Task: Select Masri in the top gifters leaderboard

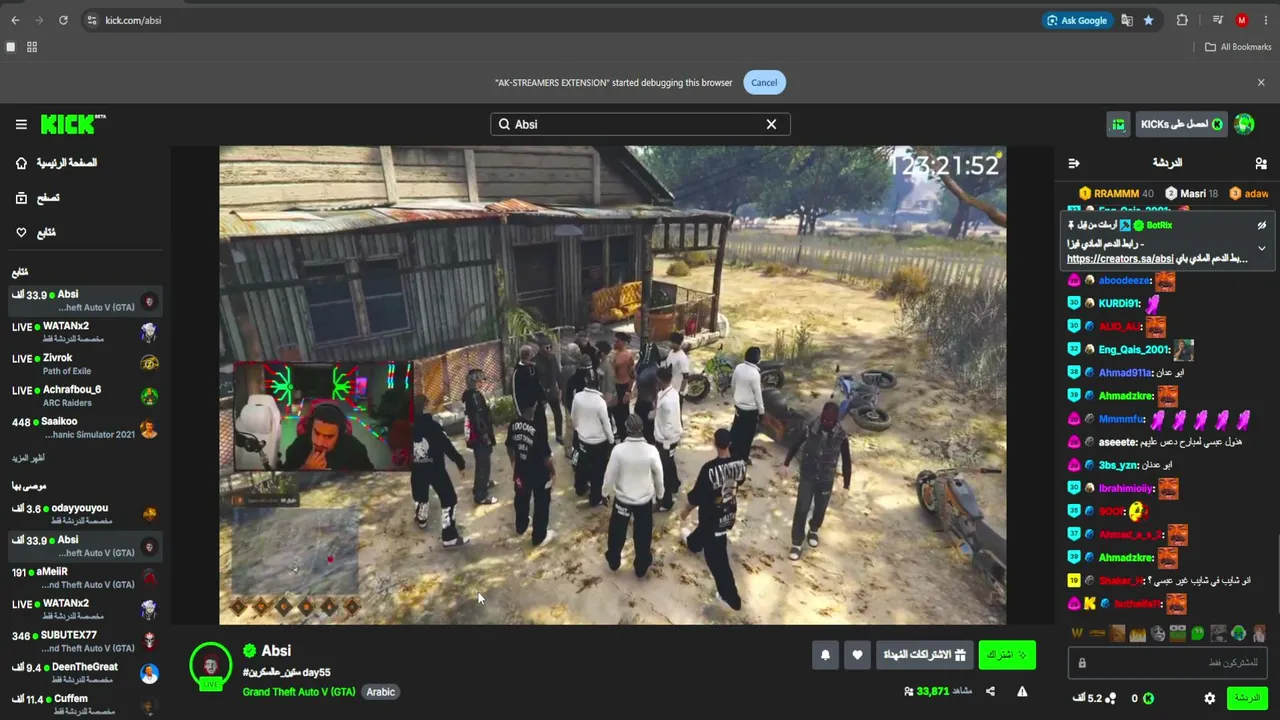Action: click(1192, 194)
